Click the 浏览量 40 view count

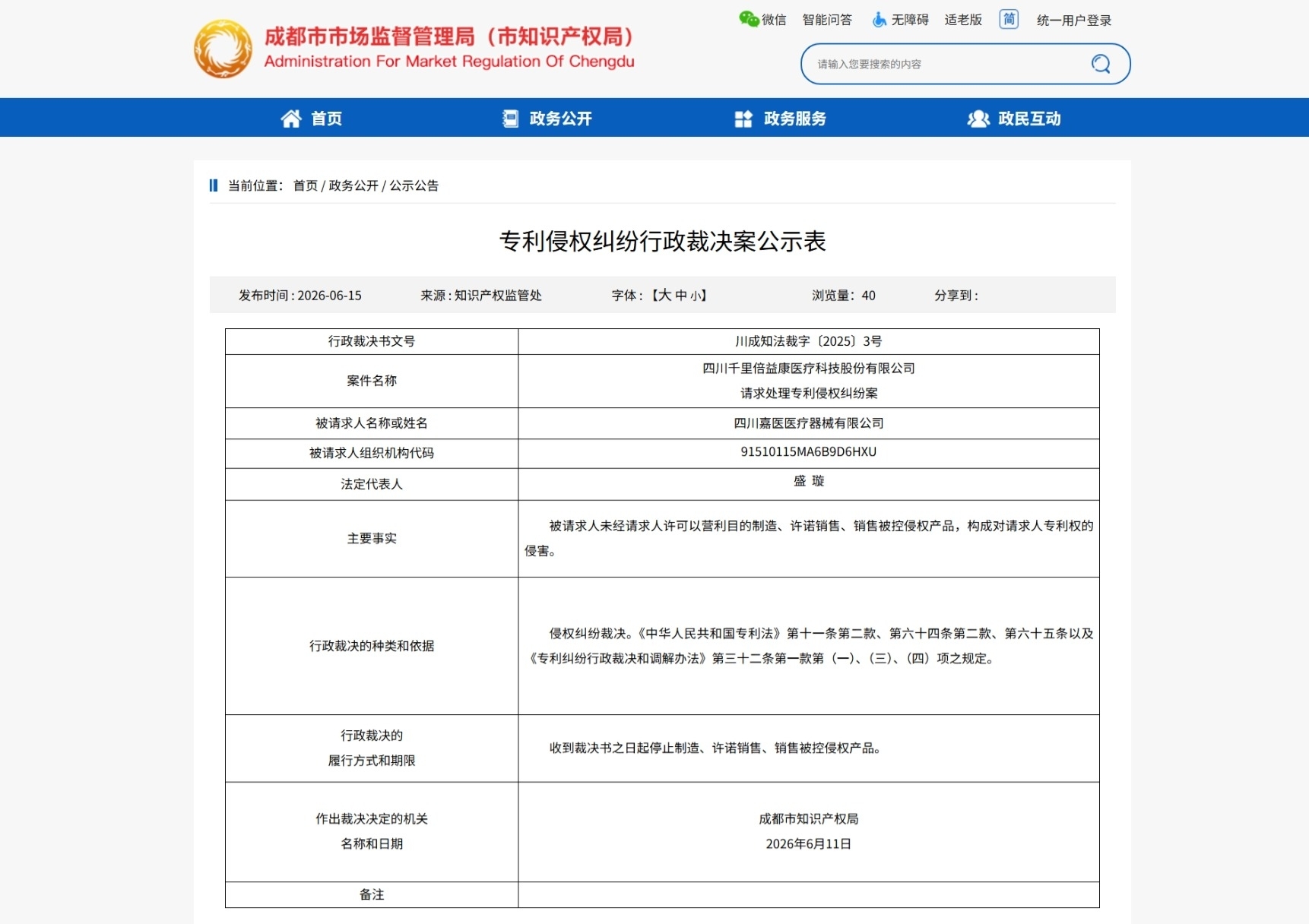844,296
